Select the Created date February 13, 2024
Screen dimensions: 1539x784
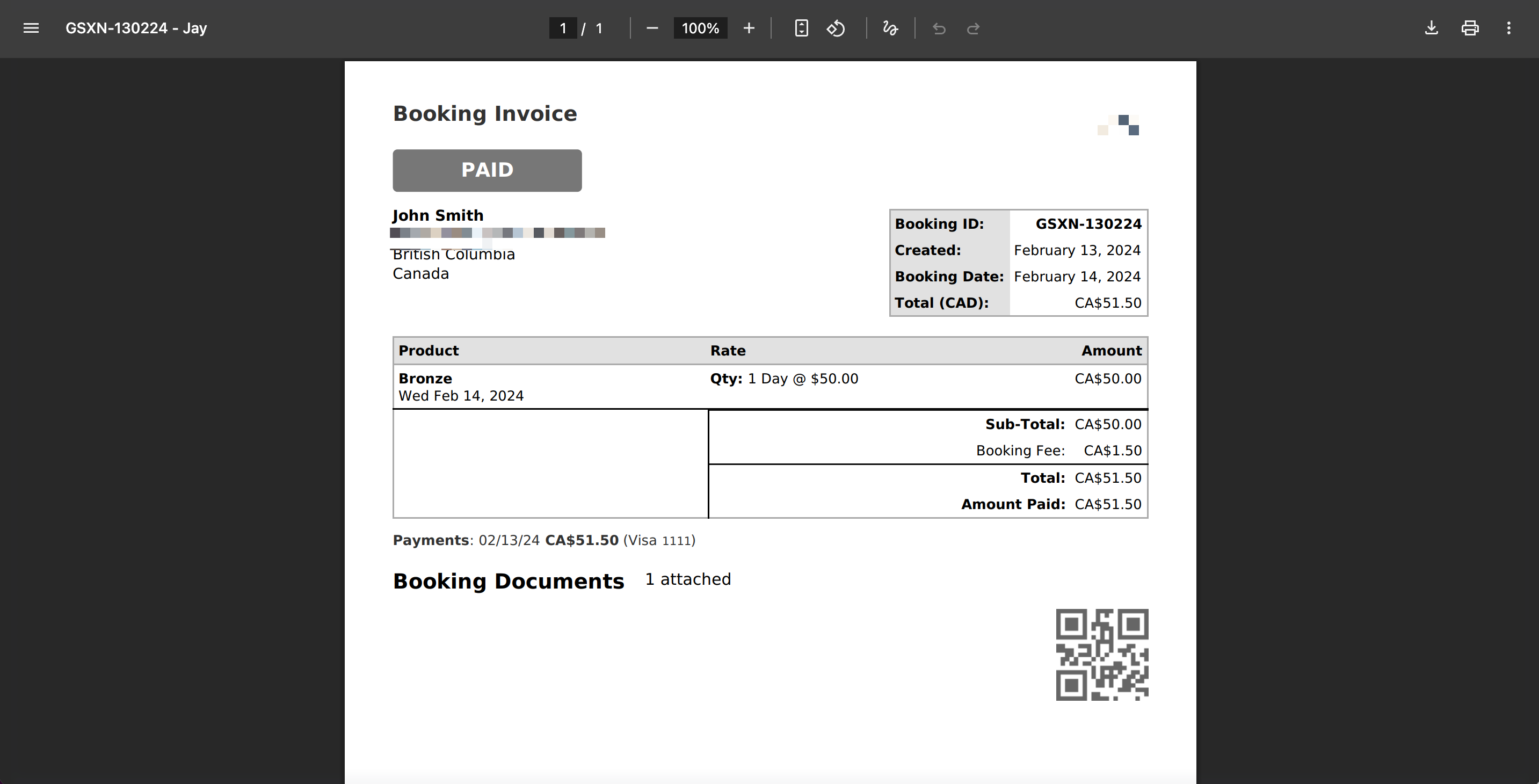(x=1077, y=250)
